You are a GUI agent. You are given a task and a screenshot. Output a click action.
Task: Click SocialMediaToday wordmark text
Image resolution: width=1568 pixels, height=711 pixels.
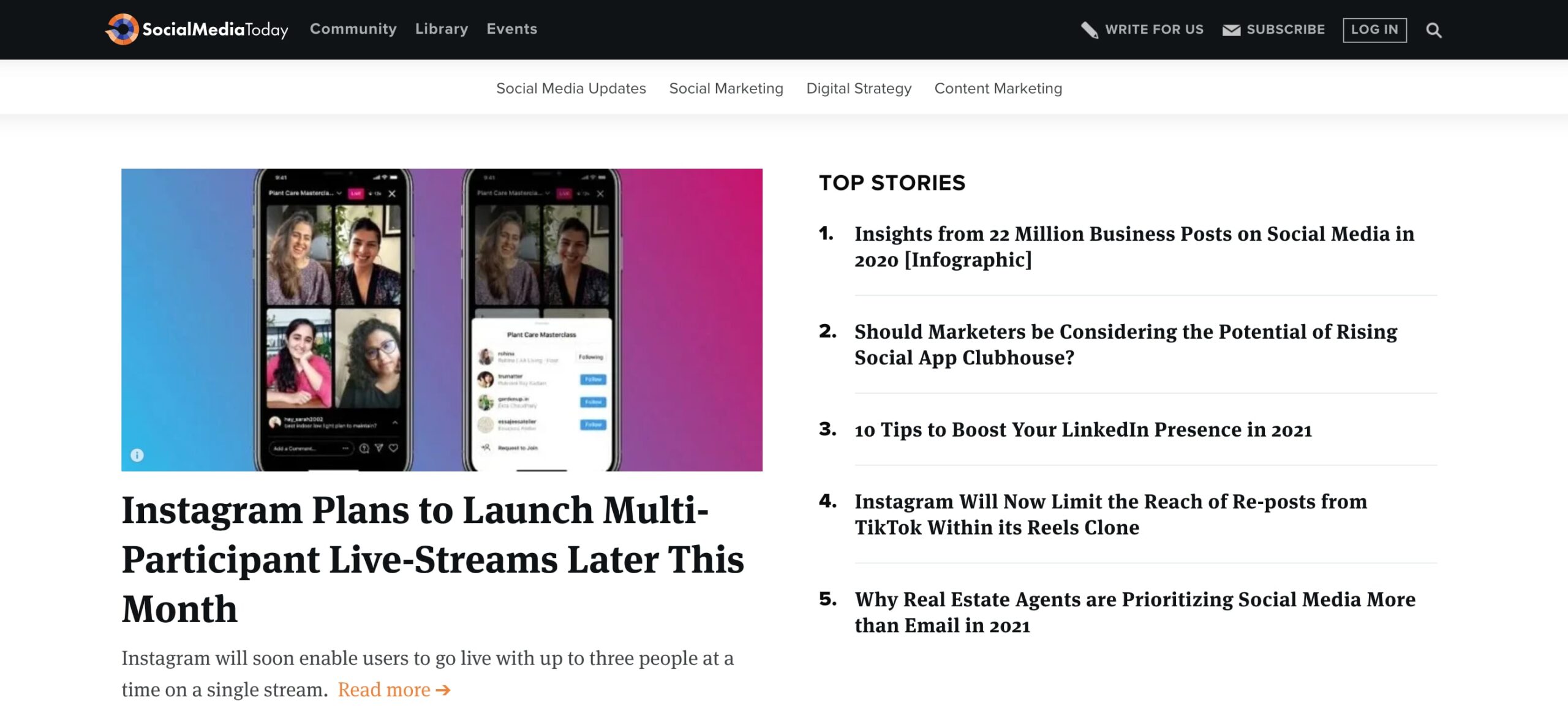pyautogui.click(x=215, y=29)
